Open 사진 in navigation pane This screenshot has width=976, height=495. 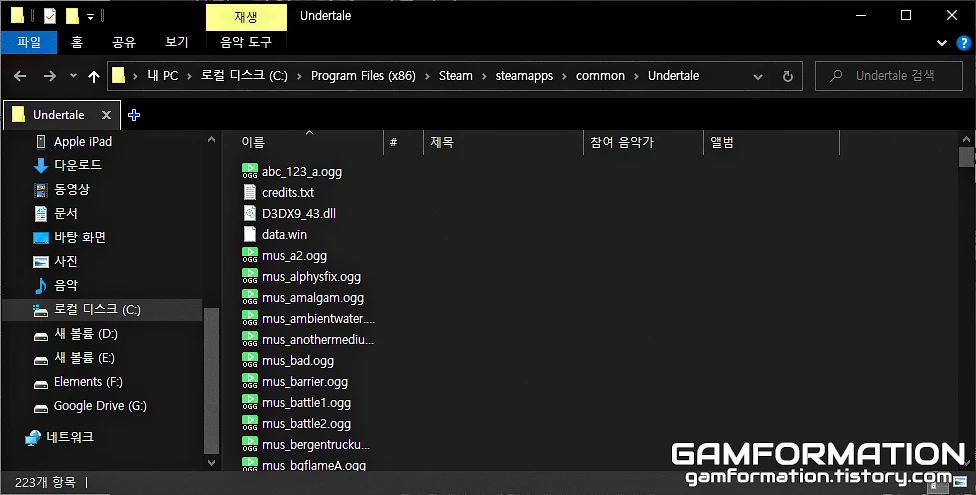[x=65, y=262]
